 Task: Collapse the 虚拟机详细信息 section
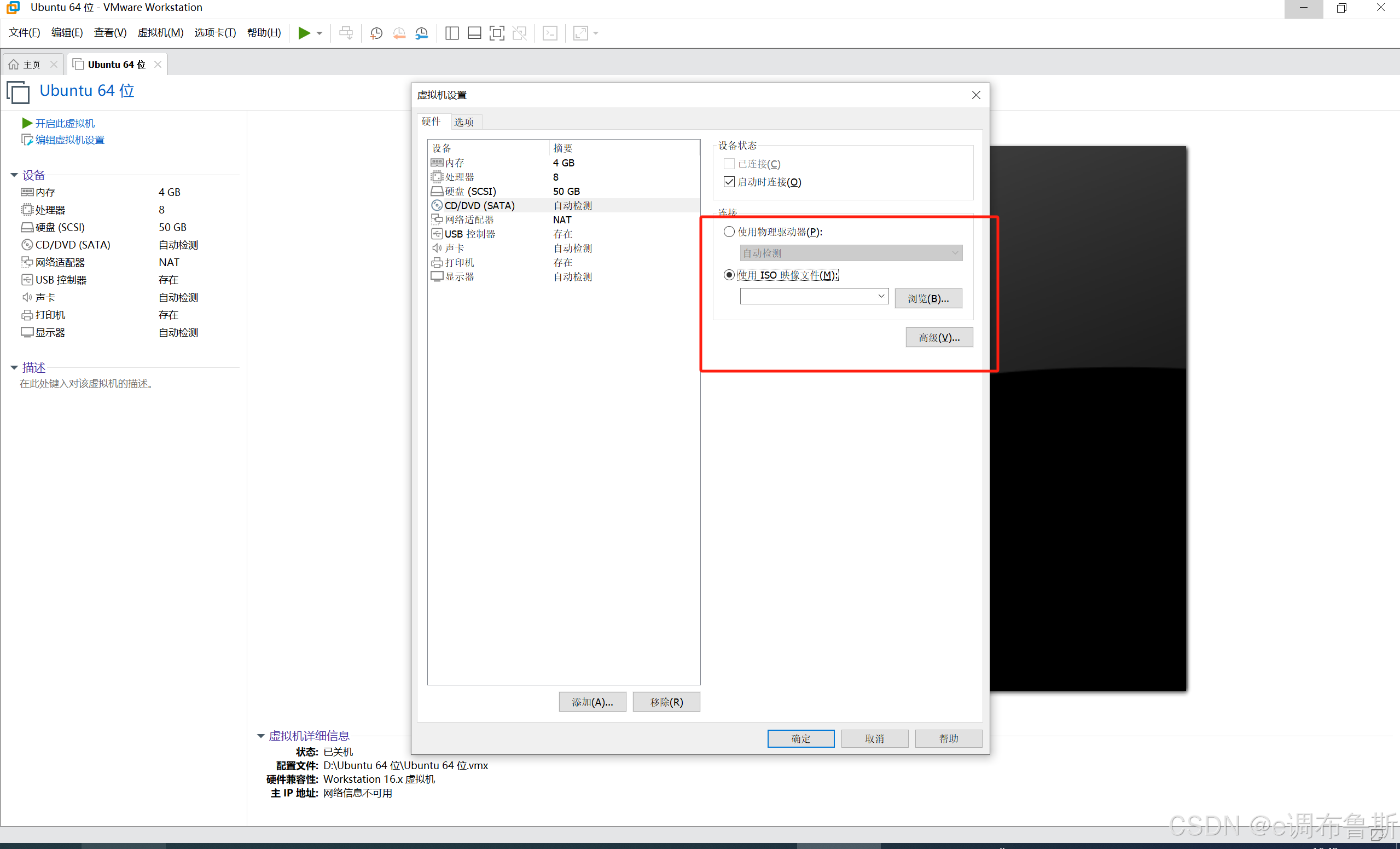[261, 736]
